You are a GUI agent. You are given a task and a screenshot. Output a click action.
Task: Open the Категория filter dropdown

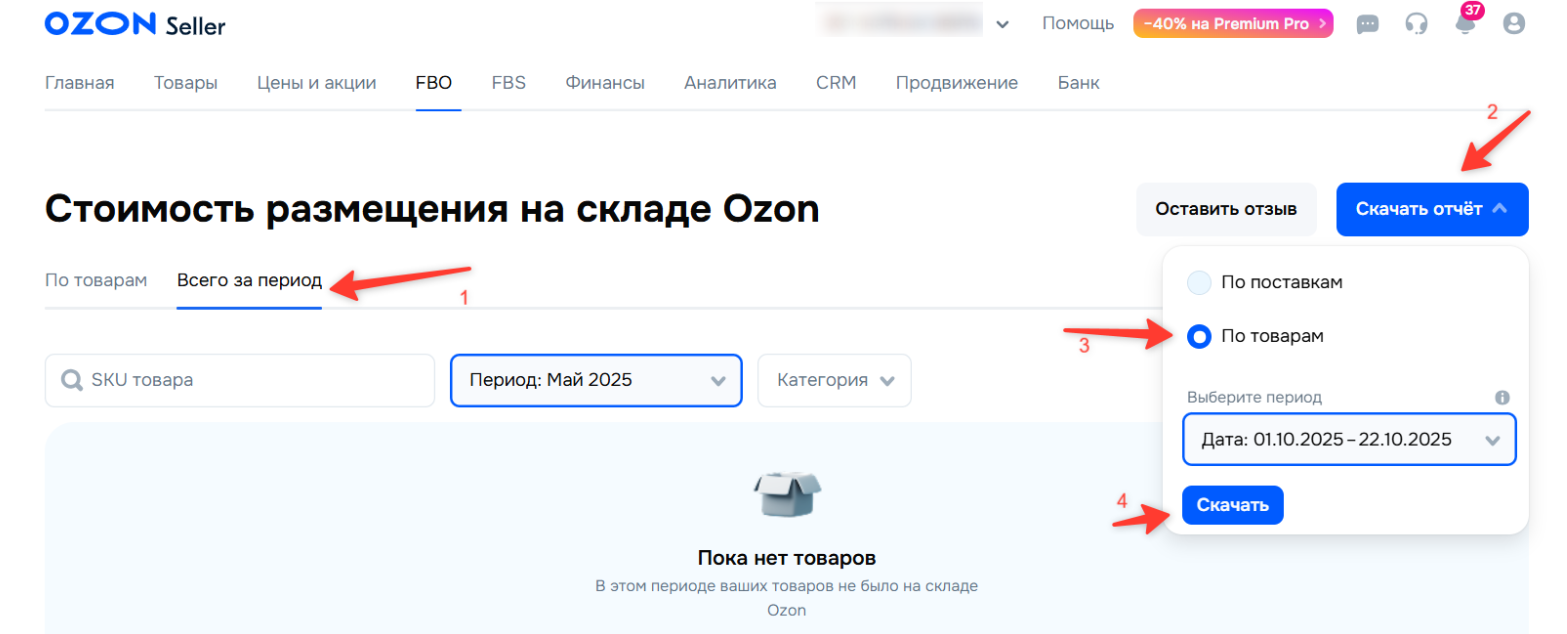point(834,380)
